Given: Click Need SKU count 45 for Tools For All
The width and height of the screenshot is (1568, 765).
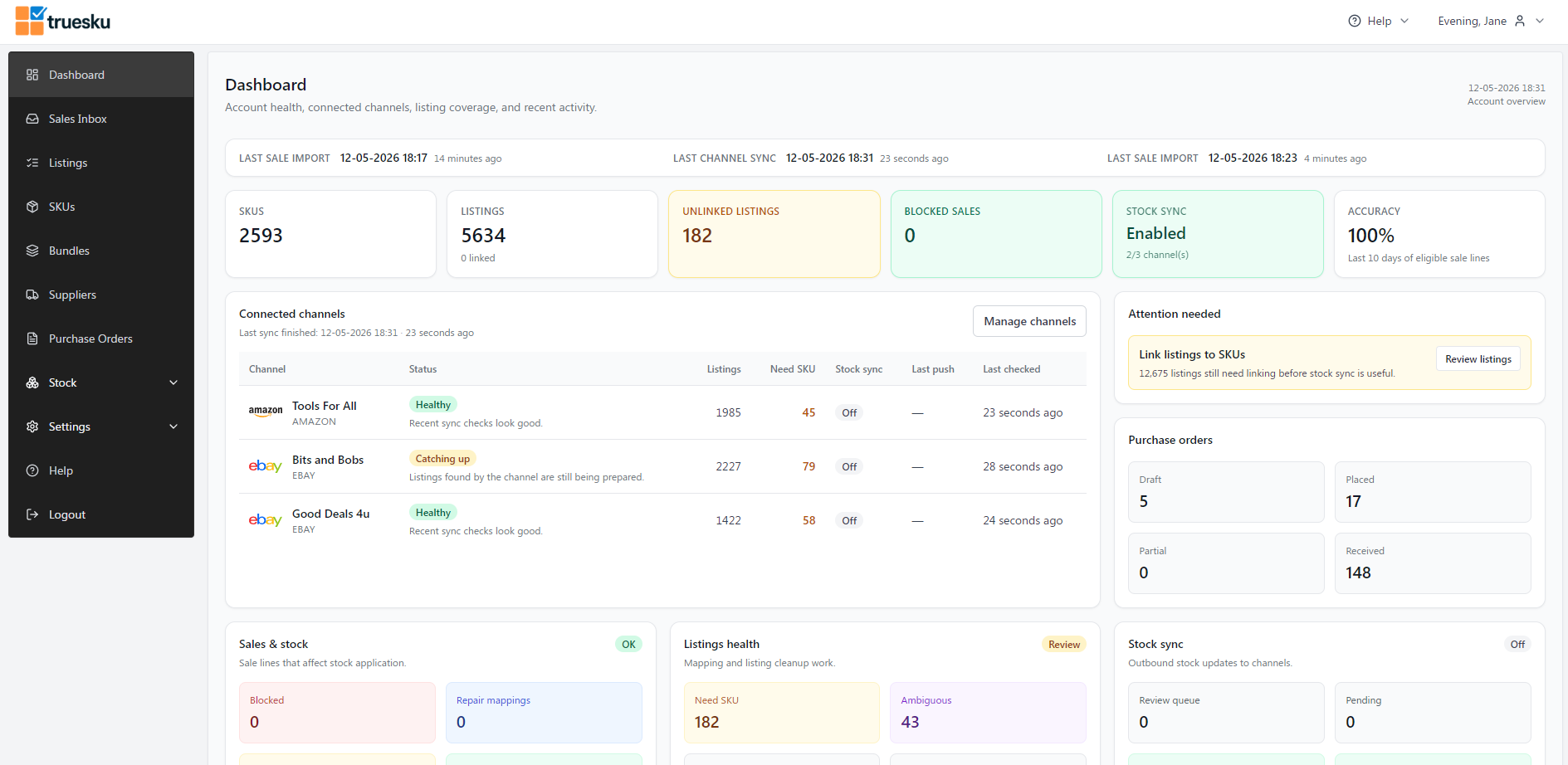Looking at the screenshot, I should (808, 412).
